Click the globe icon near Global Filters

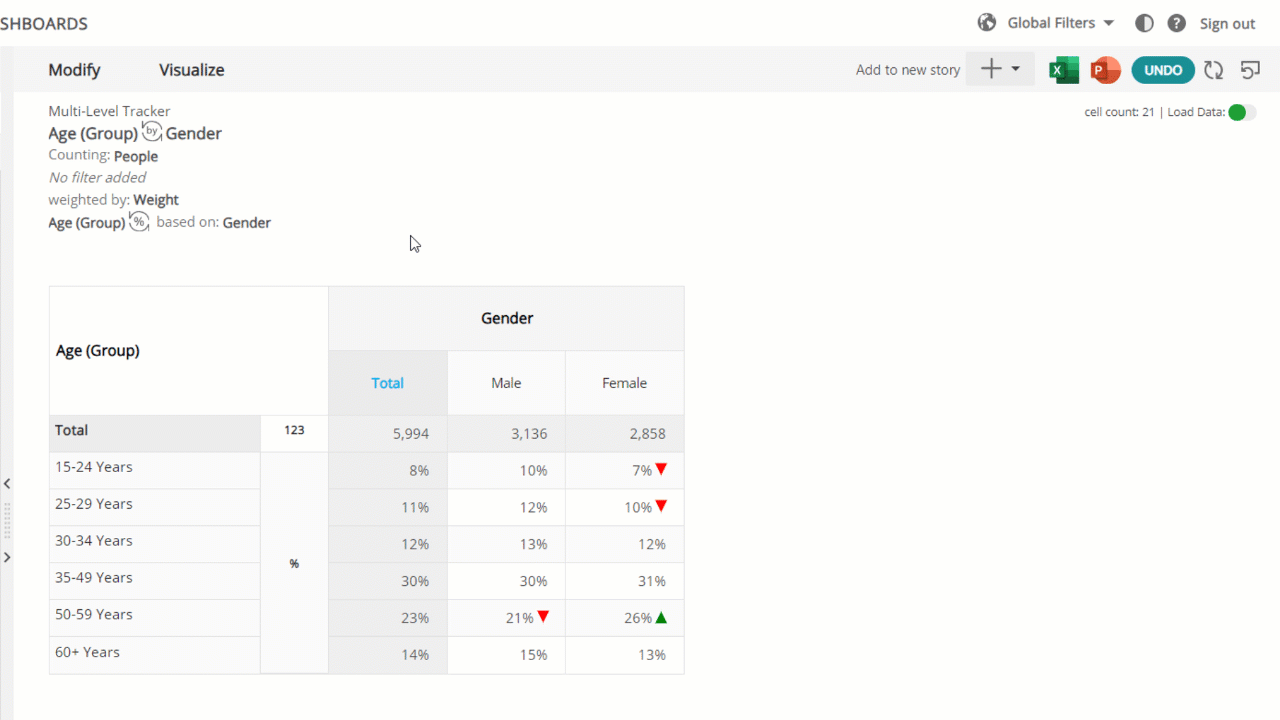click(x=987, y=22)
